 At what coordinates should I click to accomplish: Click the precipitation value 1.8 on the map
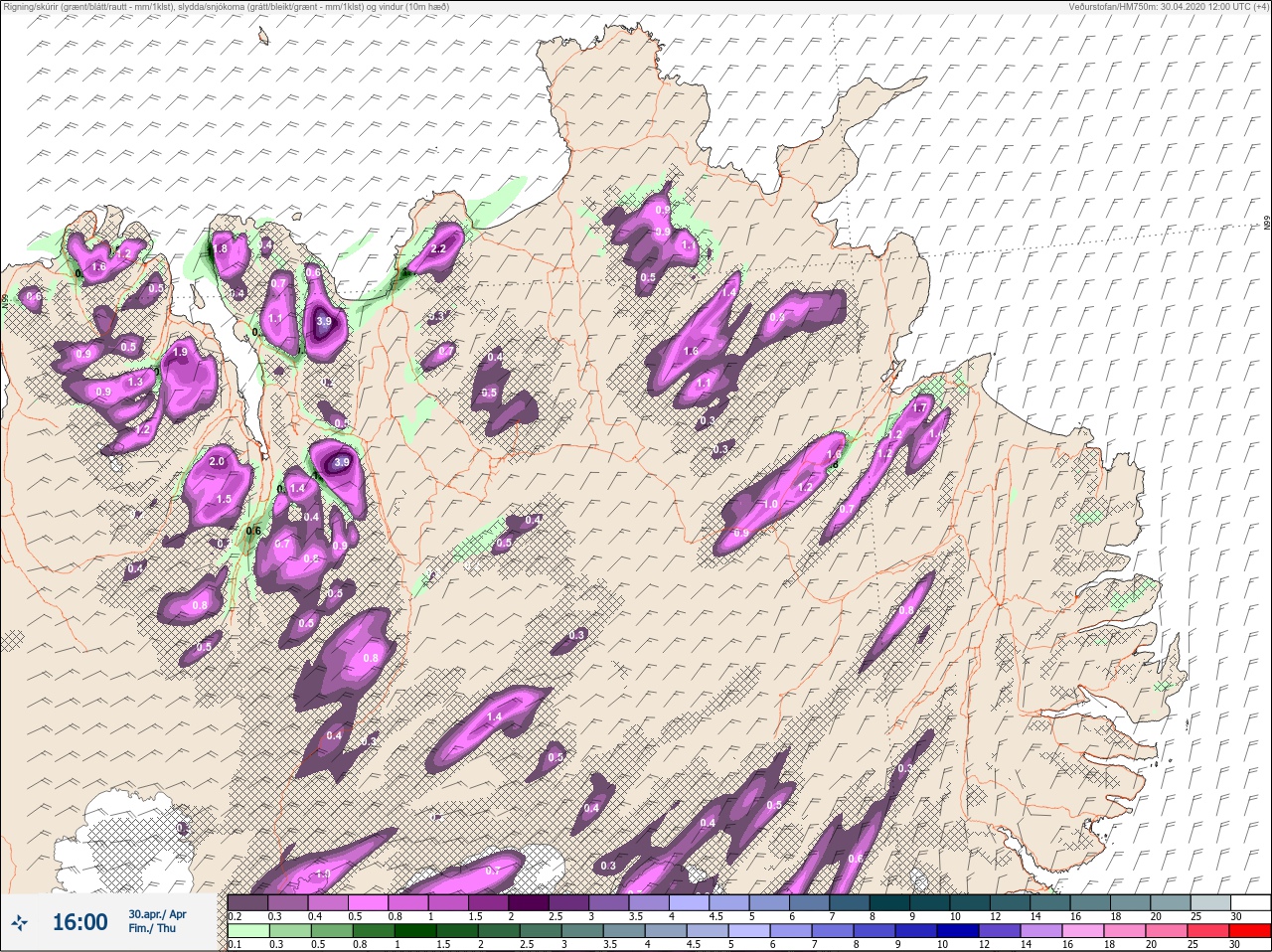(x=221, y=248)
